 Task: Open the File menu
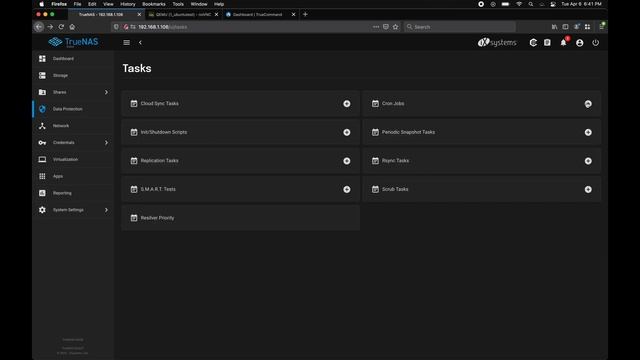tap(77, 4)
